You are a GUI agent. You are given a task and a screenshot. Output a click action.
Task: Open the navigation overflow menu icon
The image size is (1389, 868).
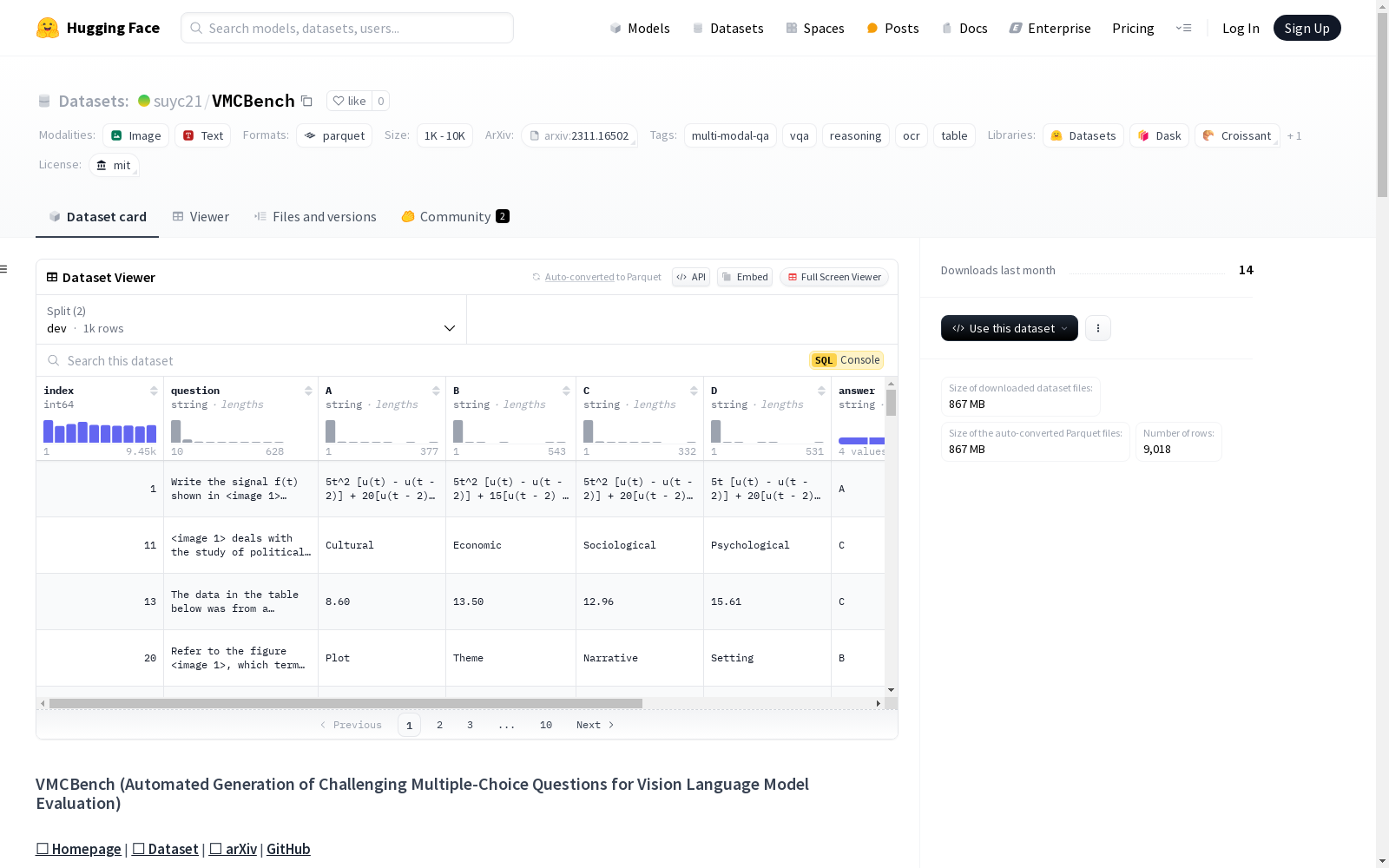coord(1183,28)
